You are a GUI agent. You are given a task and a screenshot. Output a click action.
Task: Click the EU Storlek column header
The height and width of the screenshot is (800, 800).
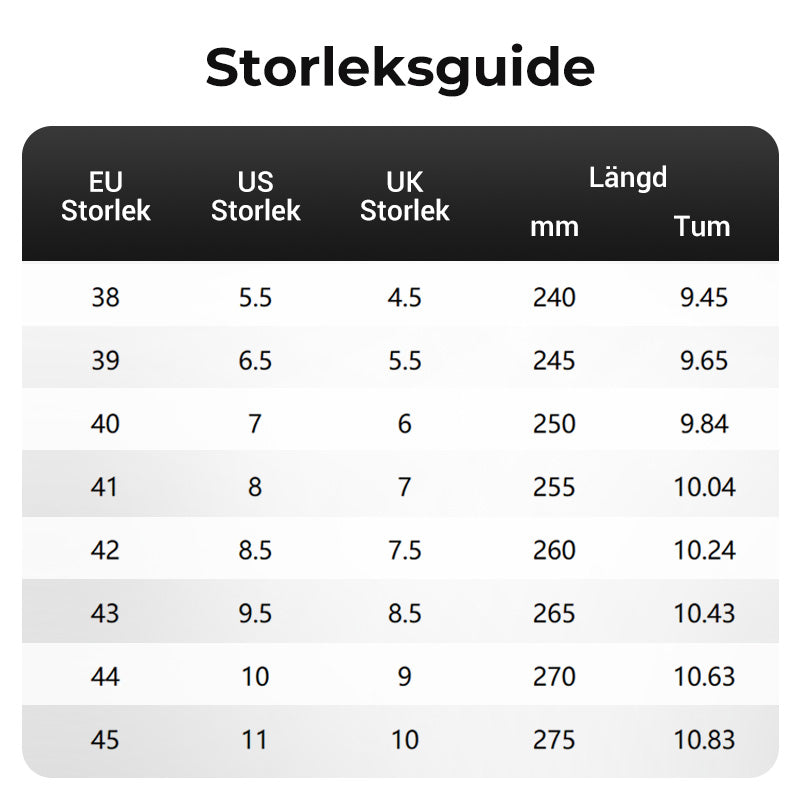(x=105, y=196)
